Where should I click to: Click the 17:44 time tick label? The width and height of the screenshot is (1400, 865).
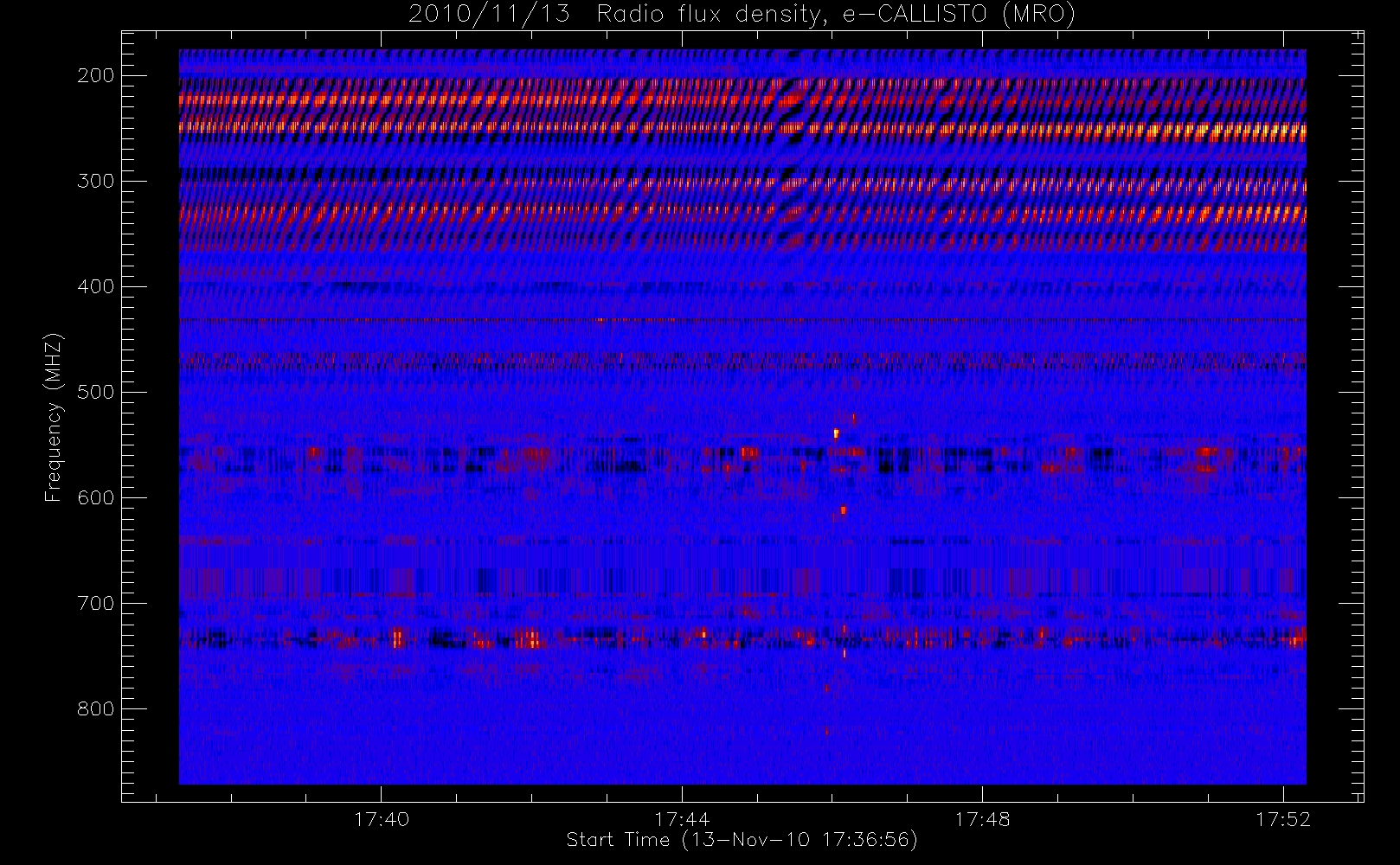tap(682, 819)
